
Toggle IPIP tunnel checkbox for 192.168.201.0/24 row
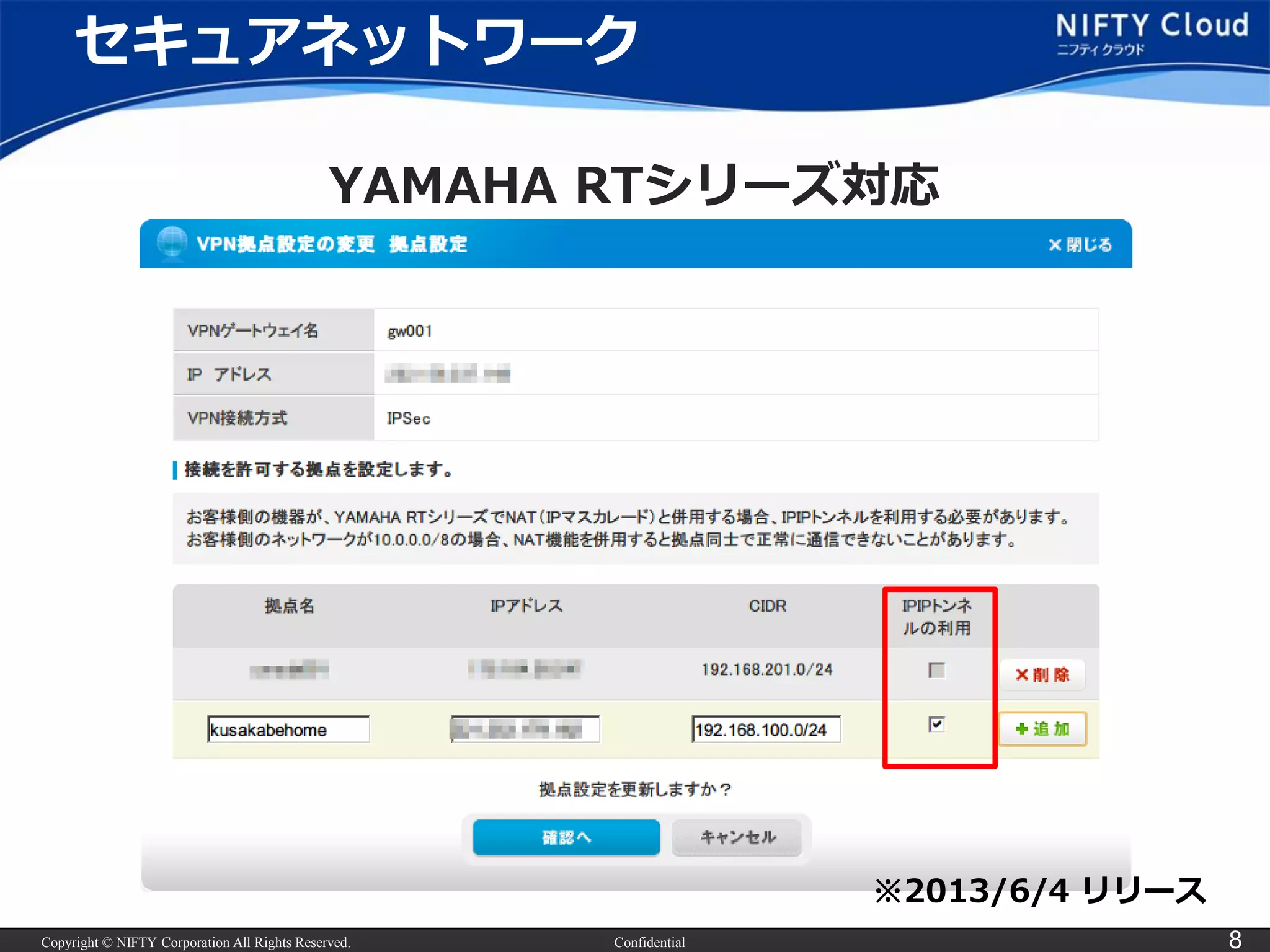click(936, 670)
